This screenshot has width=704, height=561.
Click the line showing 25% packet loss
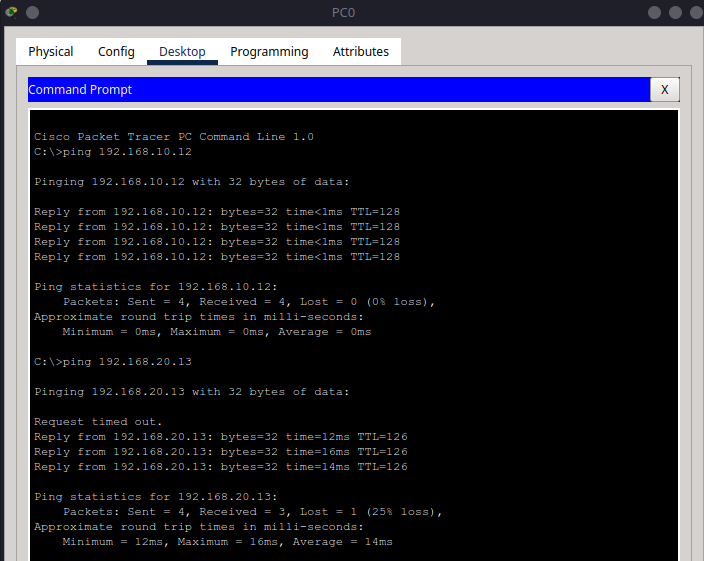[x=252, y=512]
